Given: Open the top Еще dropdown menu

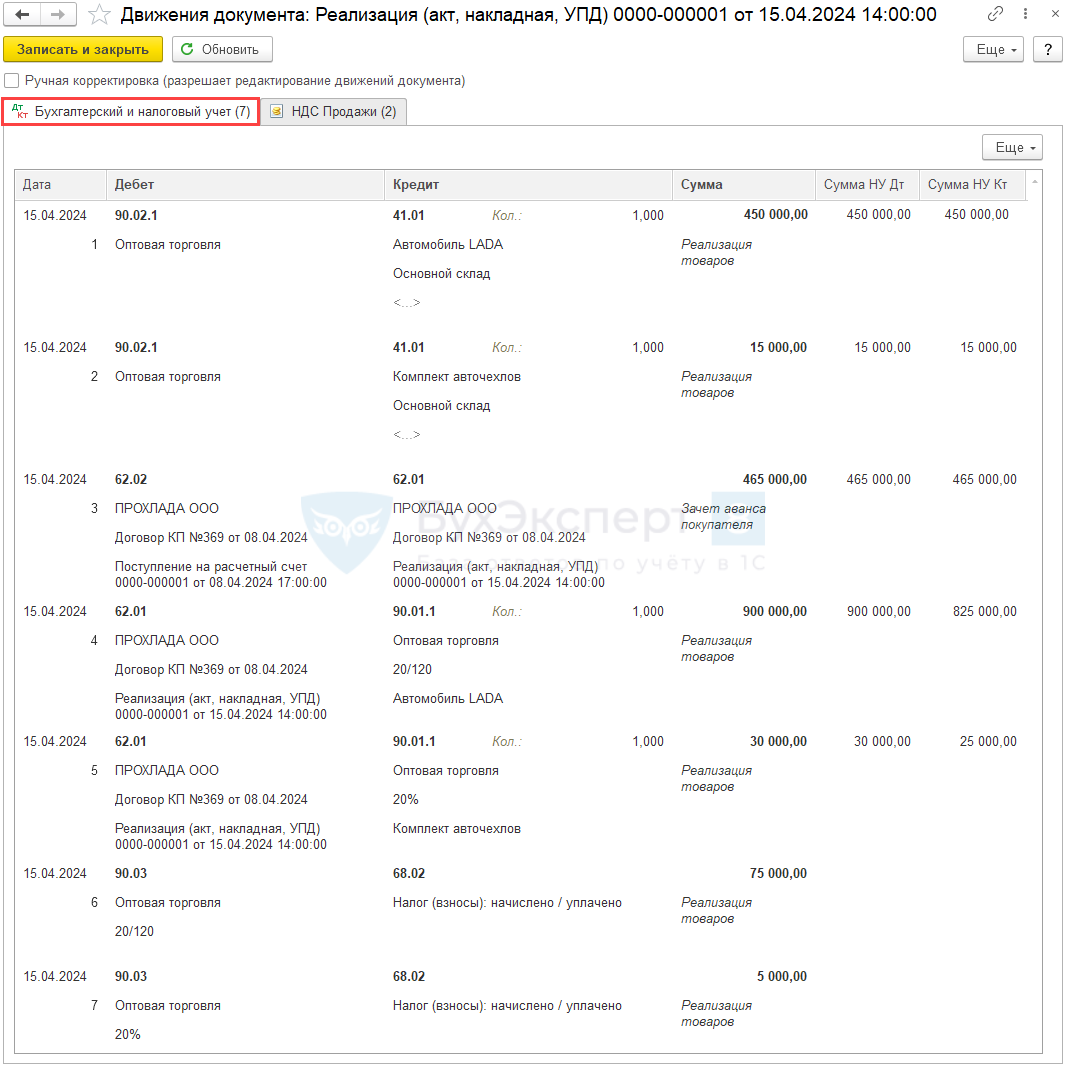Looking at the screenshot, I should pos(994,50).
